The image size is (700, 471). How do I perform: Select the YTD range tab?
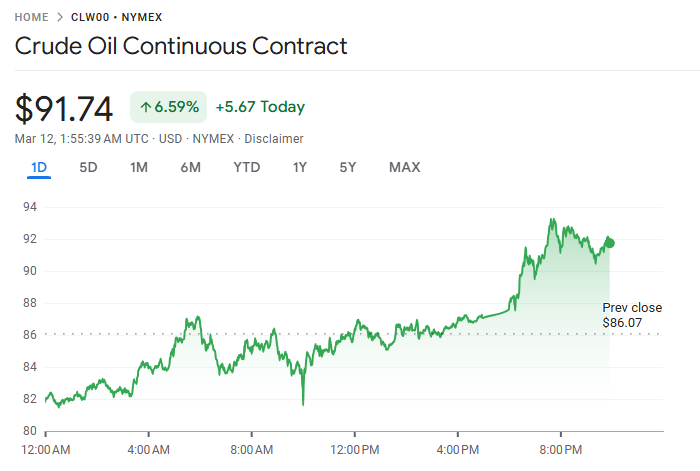(x=246, y=167)
